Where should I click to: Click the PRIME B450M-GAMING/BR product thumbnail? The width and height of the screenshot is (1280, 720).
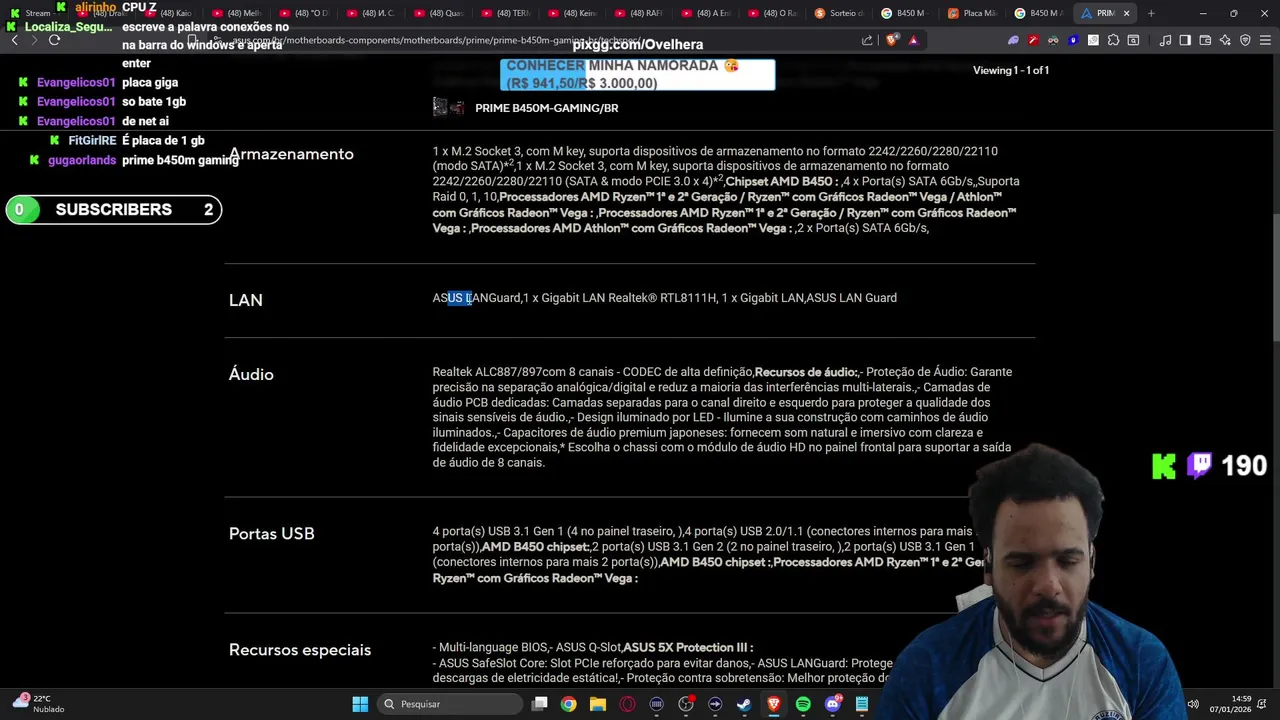(448, 107)
